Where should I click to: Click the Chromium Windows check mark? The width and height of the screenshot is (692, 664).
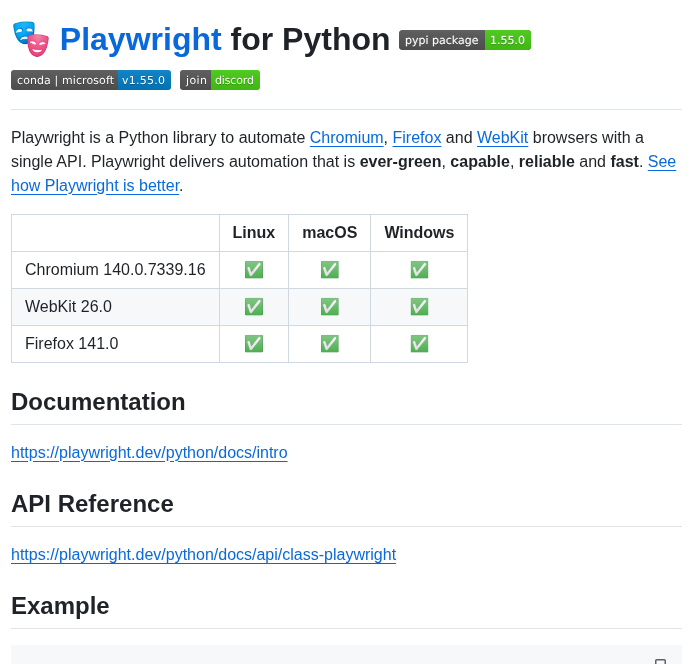tap(419, 270)
